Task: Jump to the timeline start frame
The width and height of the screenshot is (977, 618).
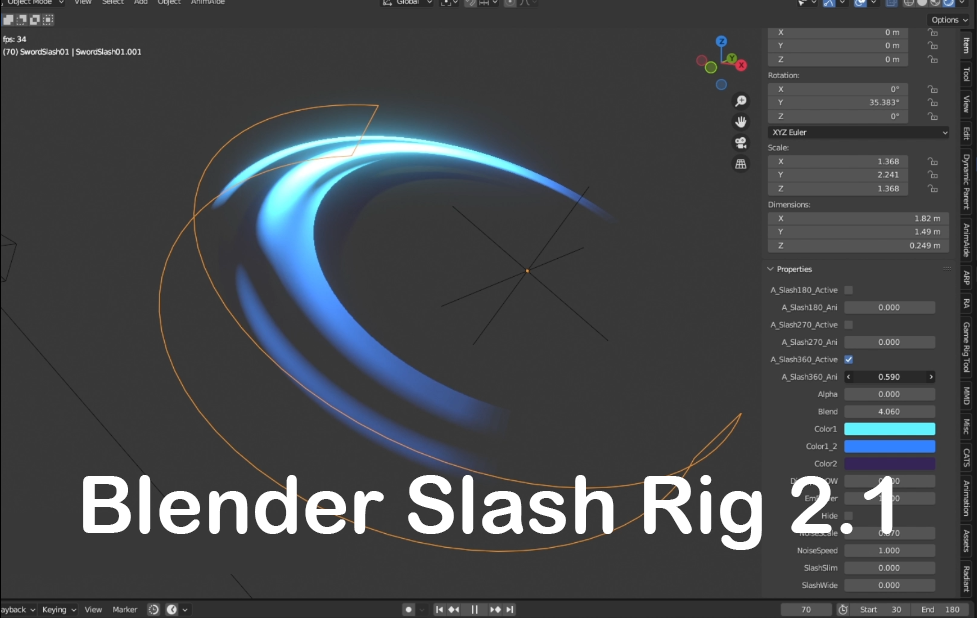Action: (x=439, y=609)
